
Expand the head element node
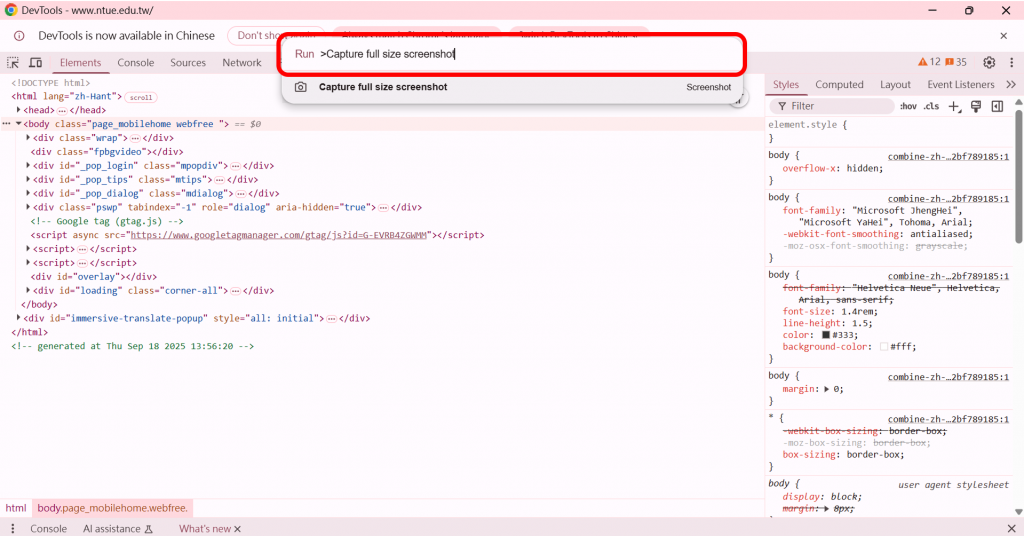[x=19, y=110]
